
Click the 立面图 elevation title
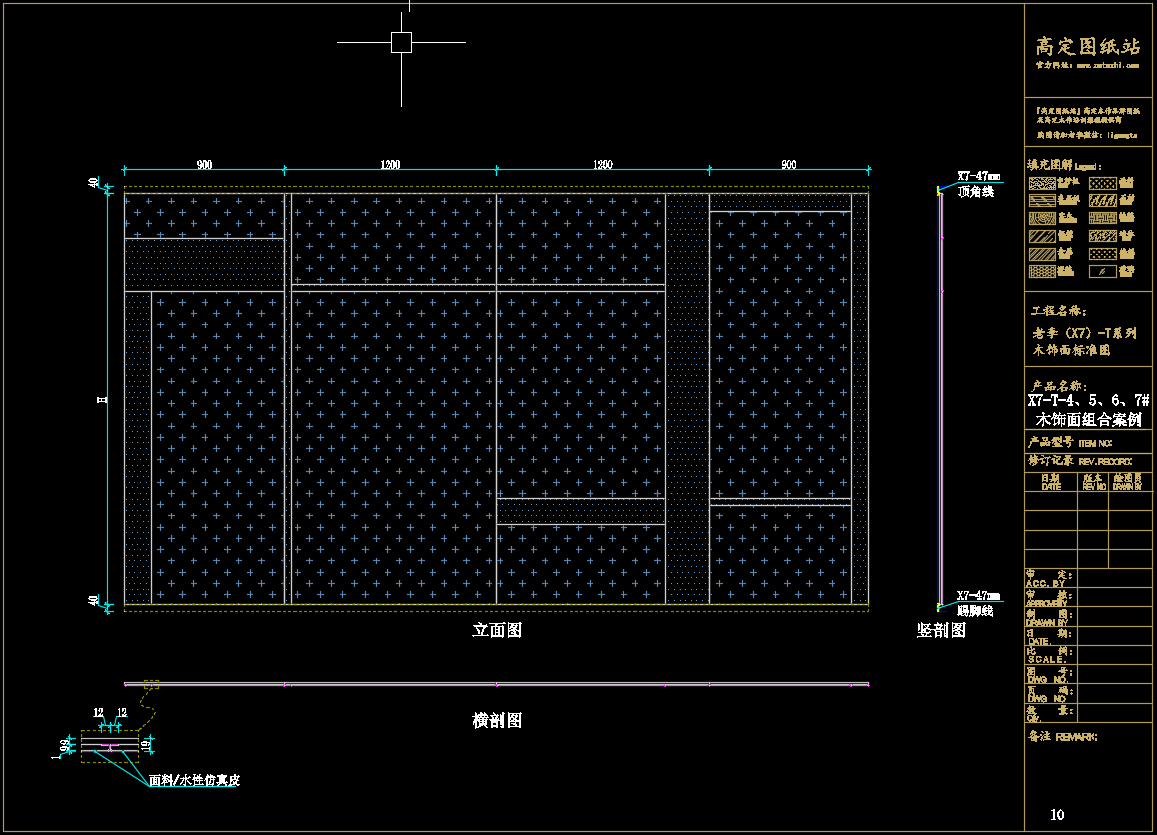[x=497, y=631]
